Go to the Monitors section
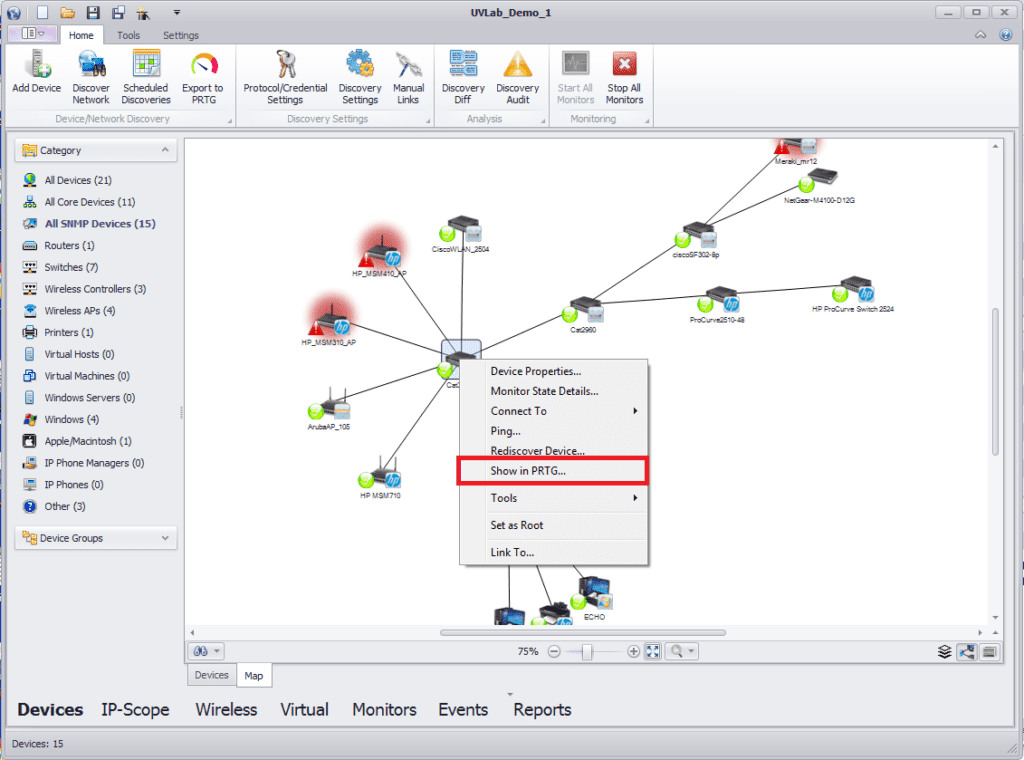The image size is (1024, 760). click(x=384, y=710)
